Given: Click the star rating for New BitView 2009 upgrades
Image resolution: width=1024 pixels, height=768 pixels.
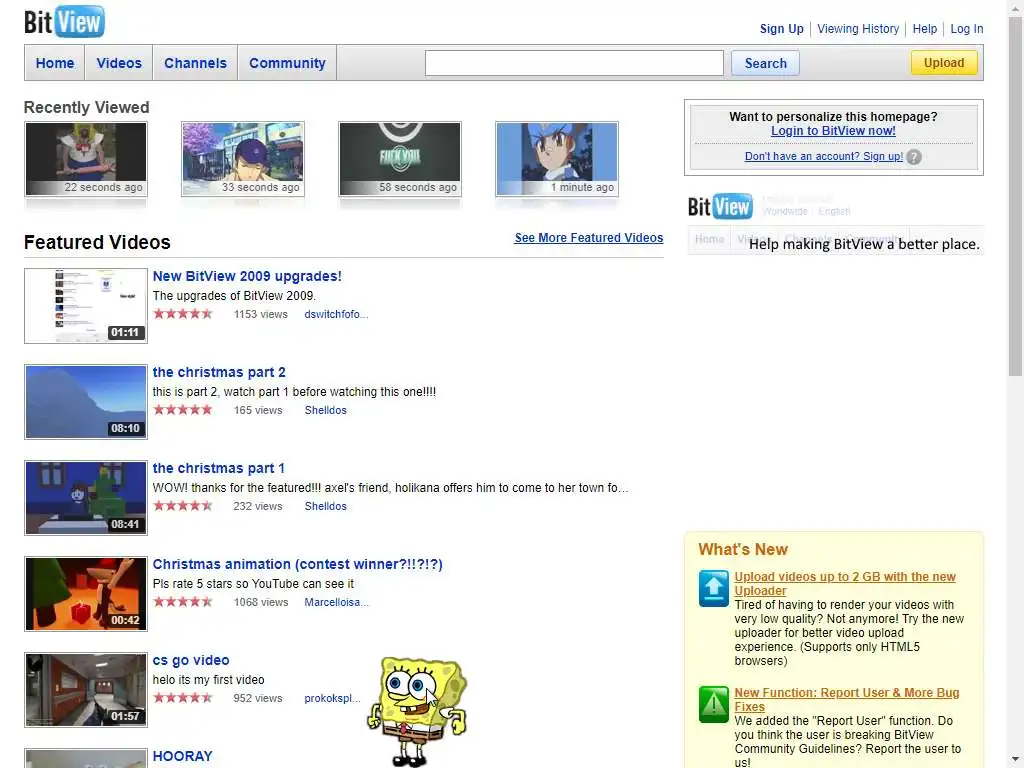Looking at the screenshot, I should [183, 314].
